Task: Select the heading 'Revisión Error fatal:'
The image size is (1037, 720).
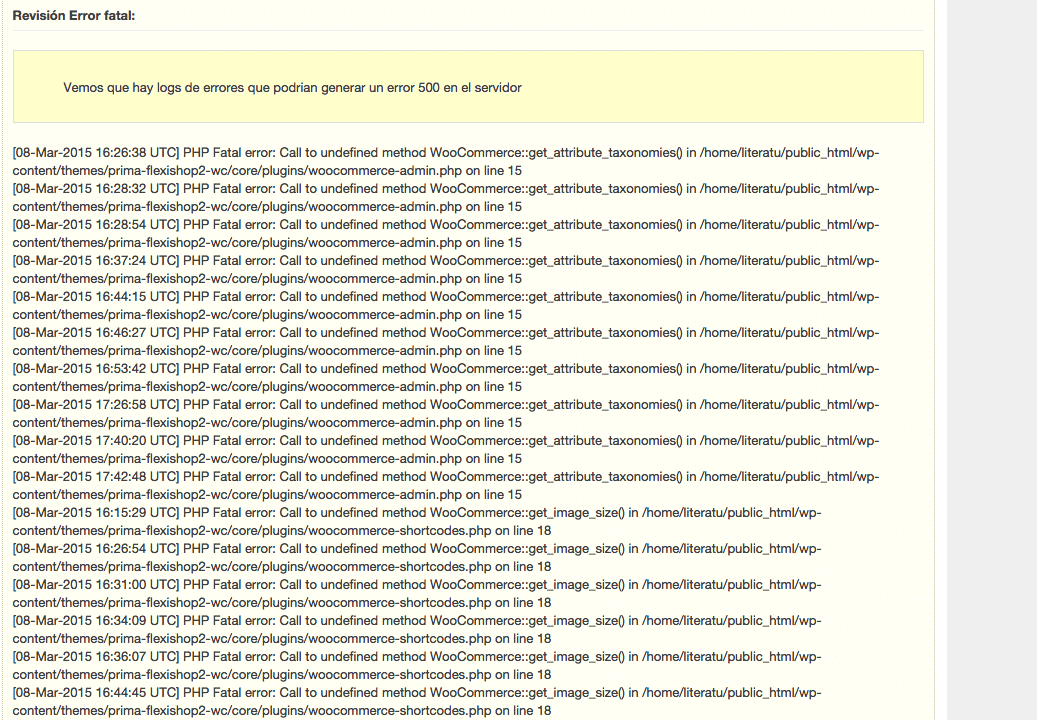Action: click(73, 15)
